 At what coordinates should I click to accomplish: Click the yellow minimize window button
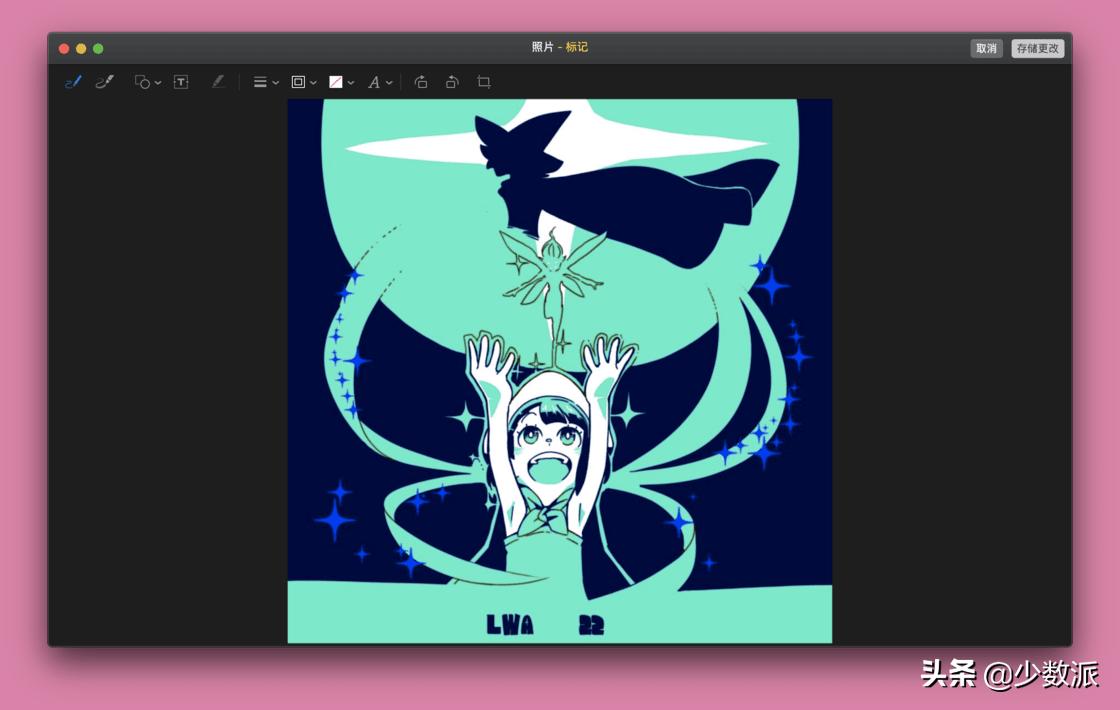pyautogui.click(x=81, y=48)
